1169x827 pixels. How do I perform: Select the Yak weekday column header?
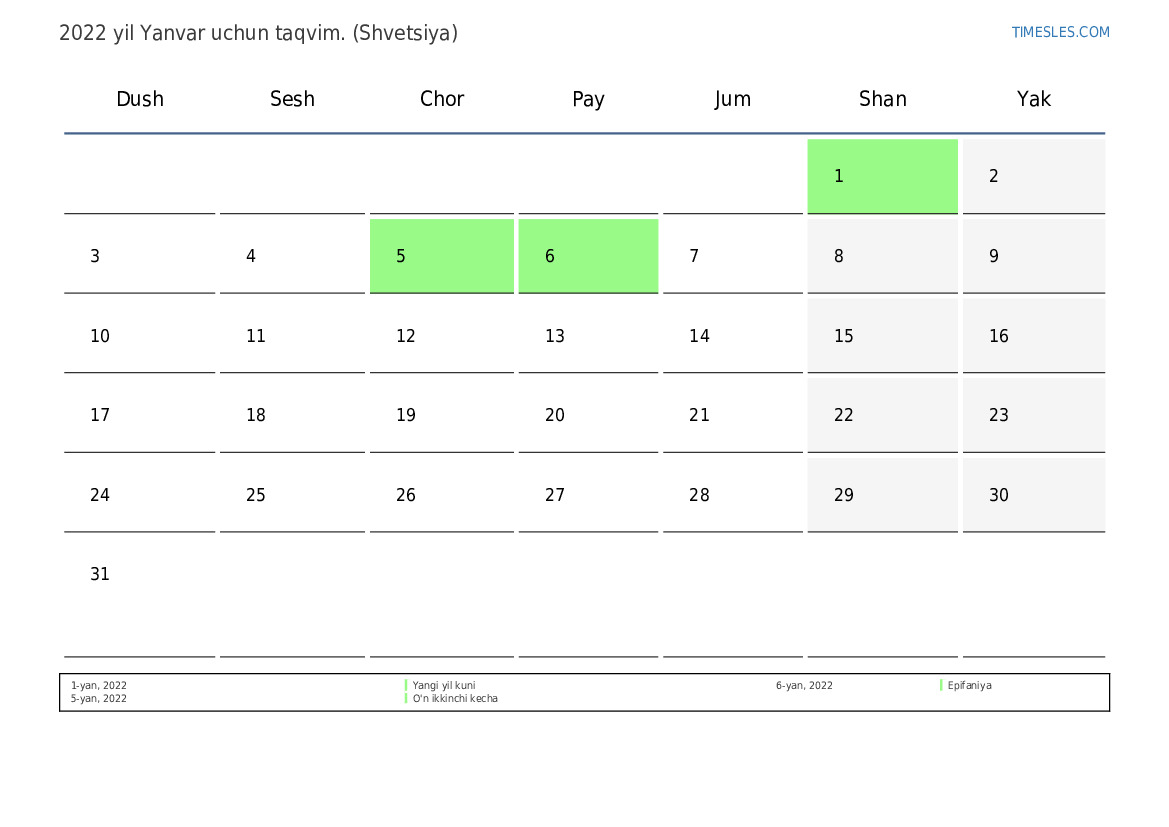click(1033, 99)
